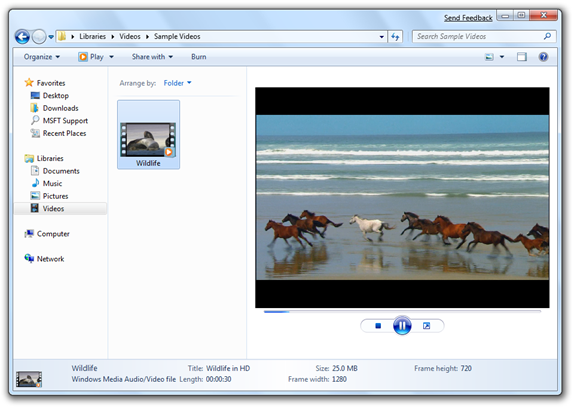Open the MSFT Support saved search

click(65, 121)
